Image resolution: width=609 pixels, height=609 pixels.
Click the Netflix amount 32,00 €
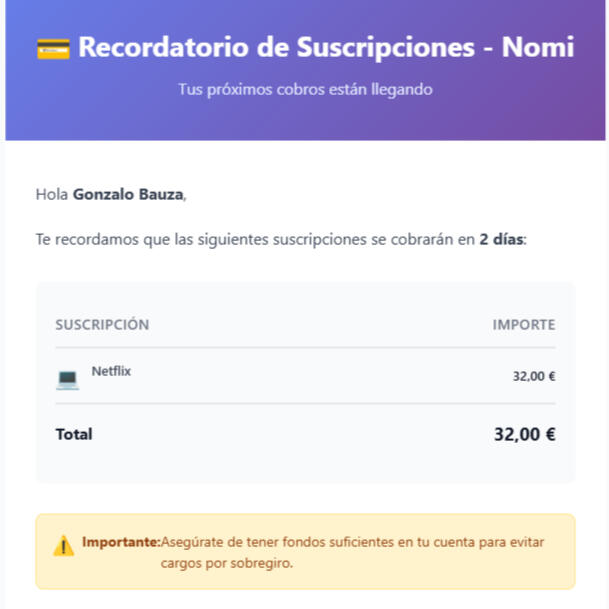[534, 376]
